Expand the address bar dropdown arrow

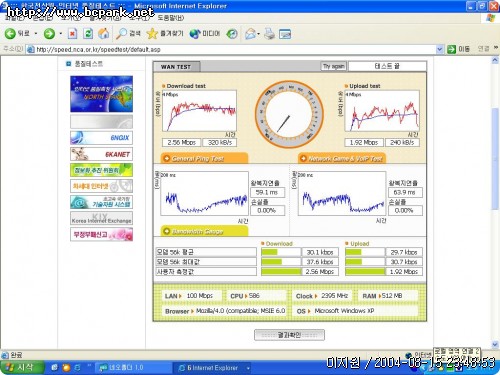[x=440, y=49]
